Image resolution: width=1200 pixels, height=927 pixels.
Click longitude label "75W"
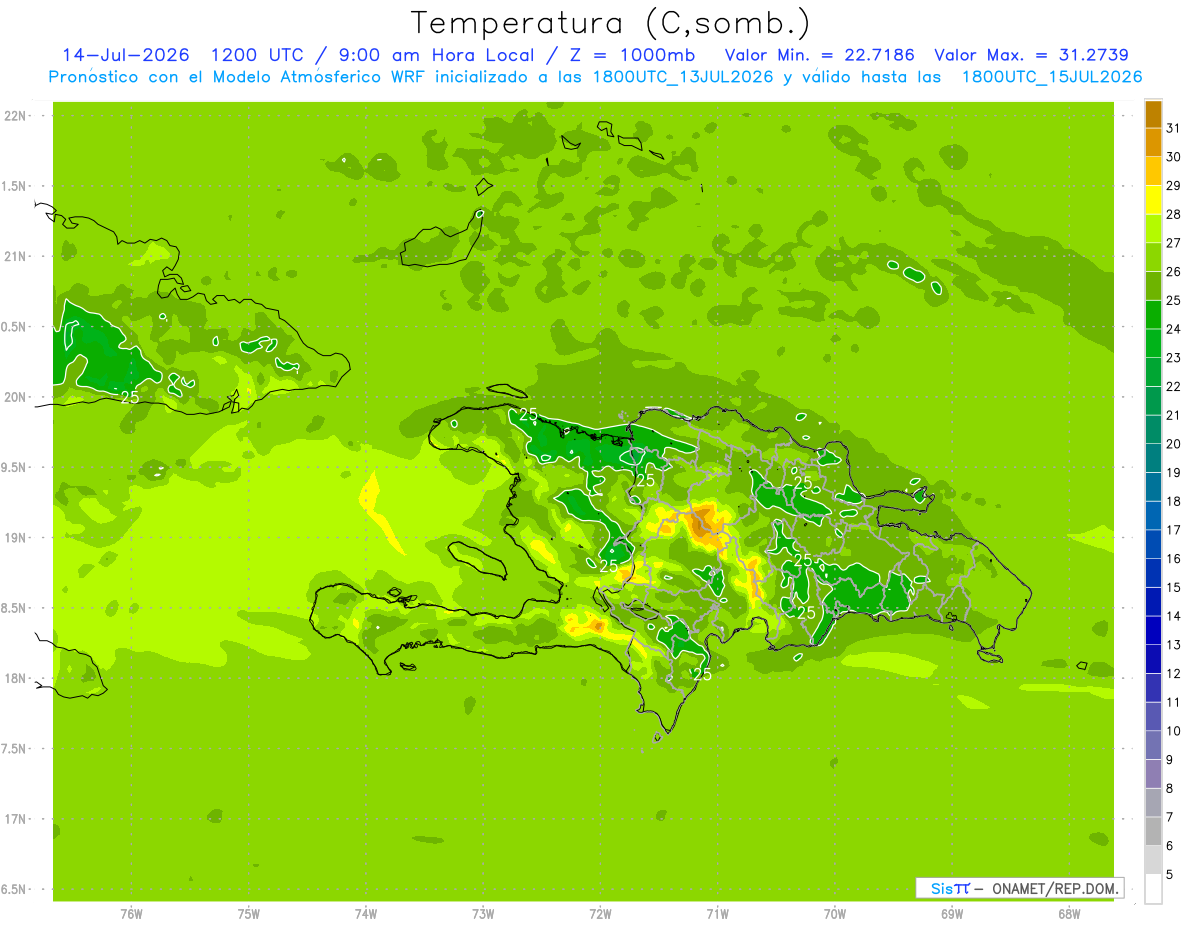pos(249,913)
